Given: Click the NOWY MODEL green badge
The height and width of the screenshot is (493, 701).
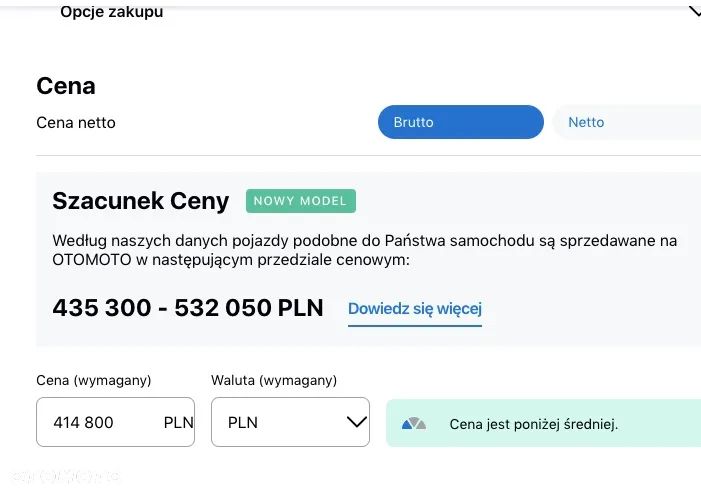Looking at the screenshot, I should (x=300, y=201).
